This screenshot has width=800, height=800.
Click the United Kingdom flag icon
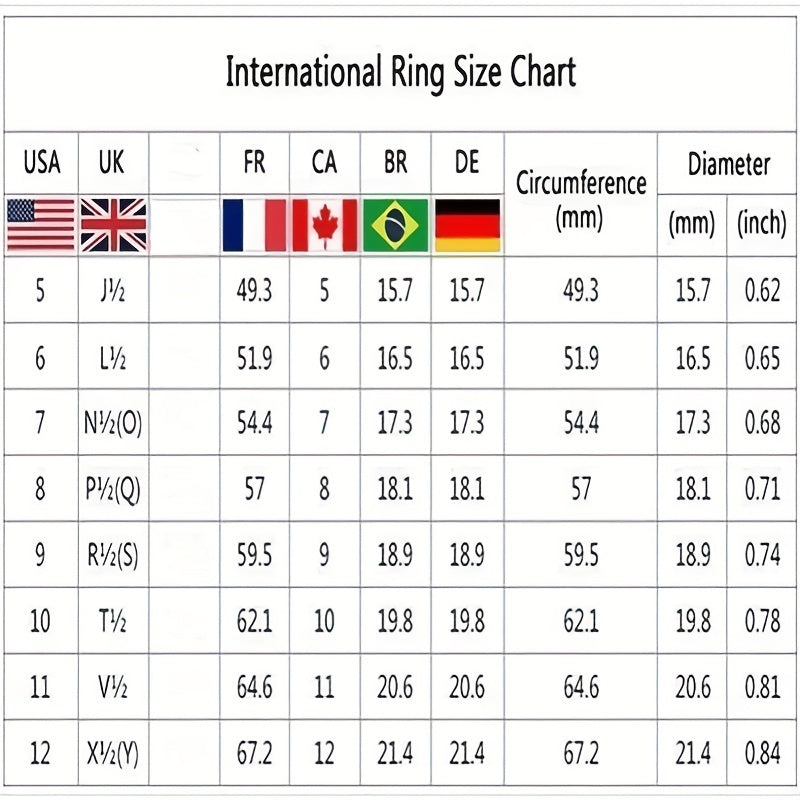click(113, 225)
